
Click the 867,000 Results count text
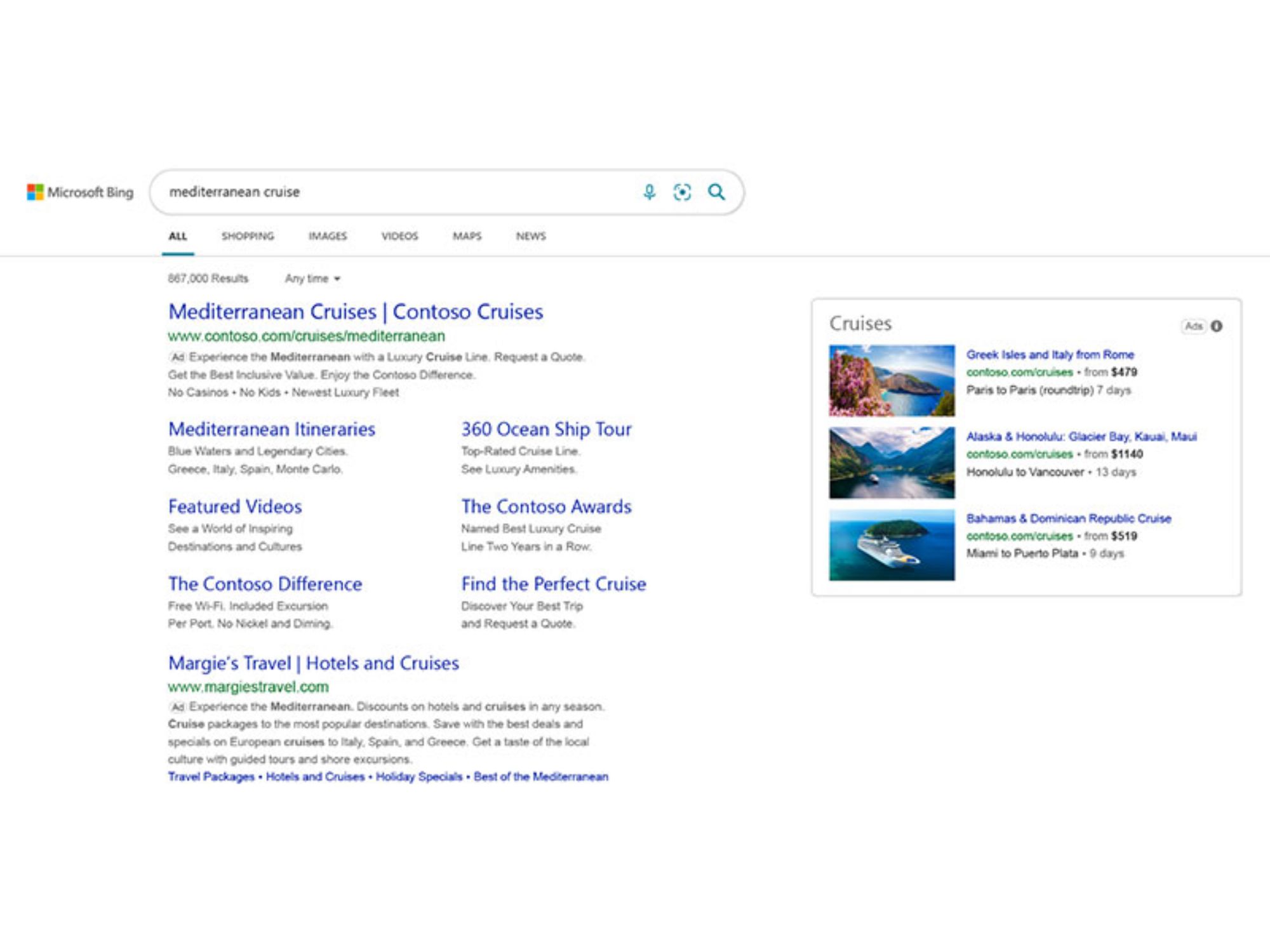pyautogui.click(x=208, y=279)
